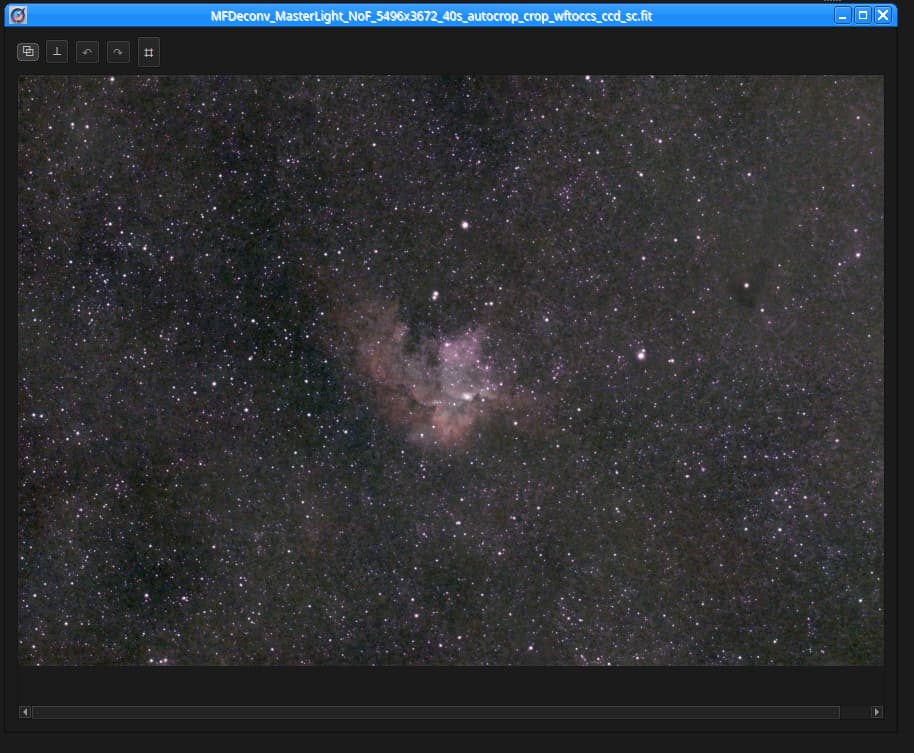
Task: Click the inverted T icon in toolbar
Action: point(58,52)
